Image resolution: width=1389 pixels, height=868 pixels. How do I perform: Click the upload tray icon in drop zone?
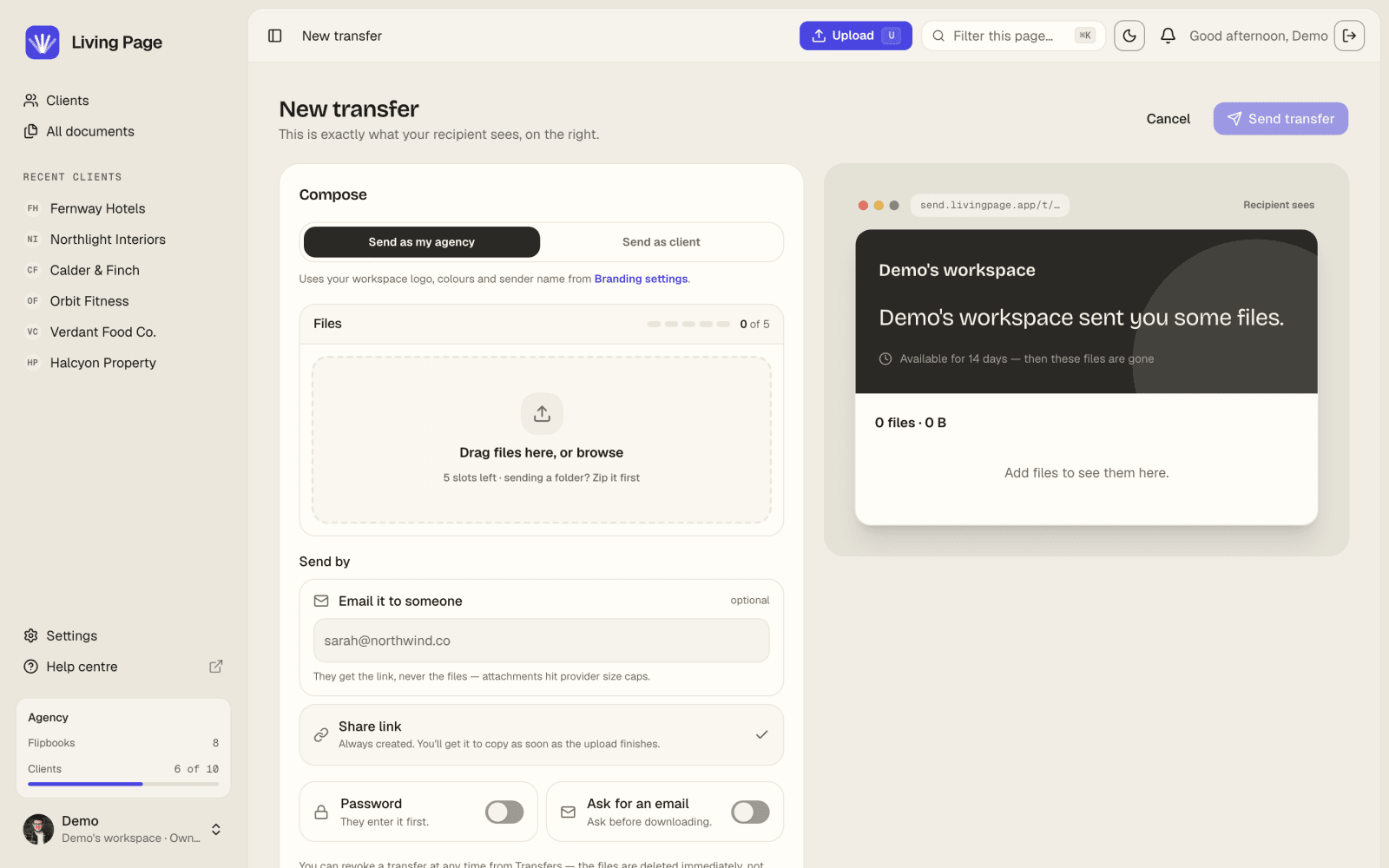coord(542,414)
